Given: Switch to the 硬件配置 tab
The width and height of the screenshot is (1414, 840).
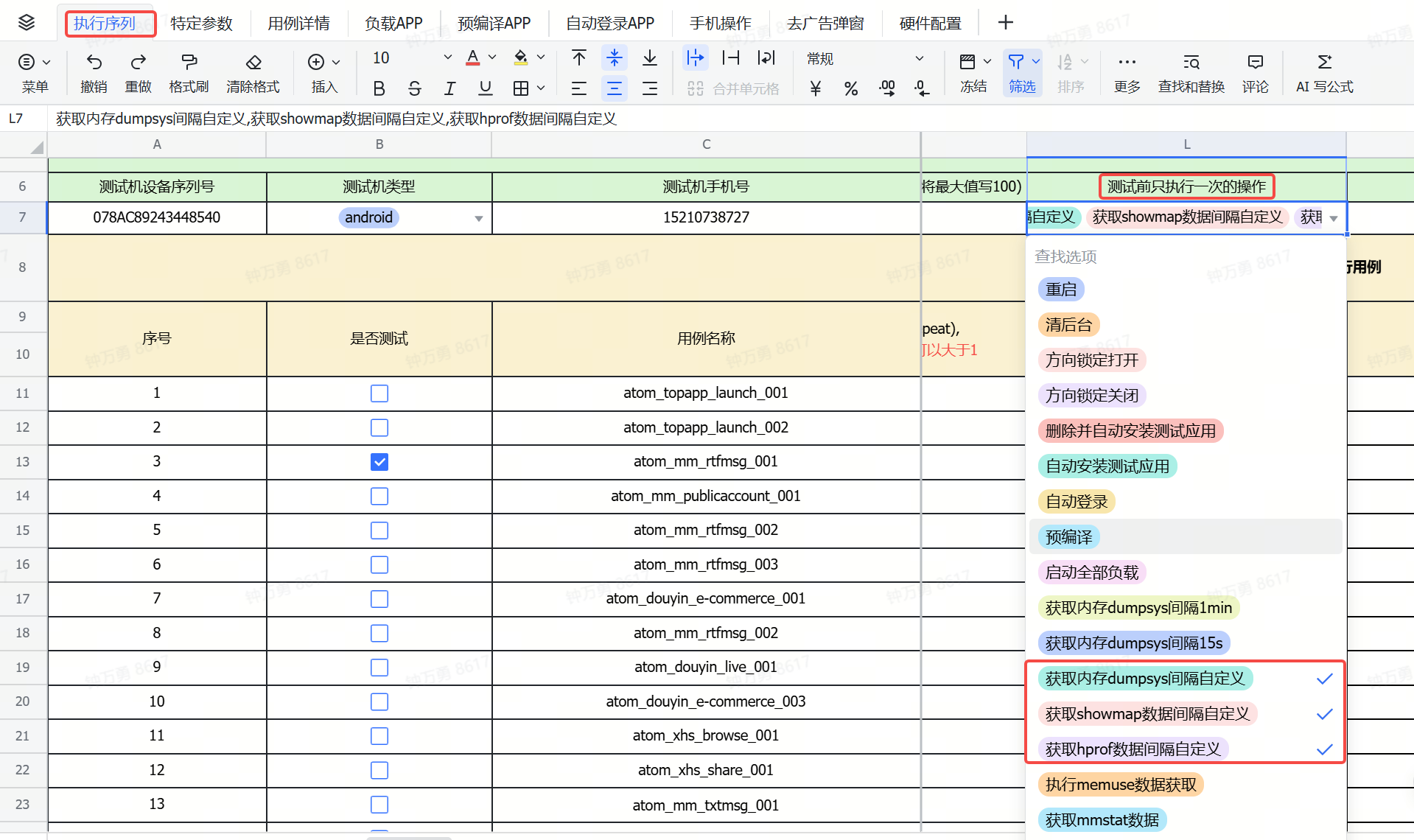Looking at the screenshot, I should [x=930, y=24].
